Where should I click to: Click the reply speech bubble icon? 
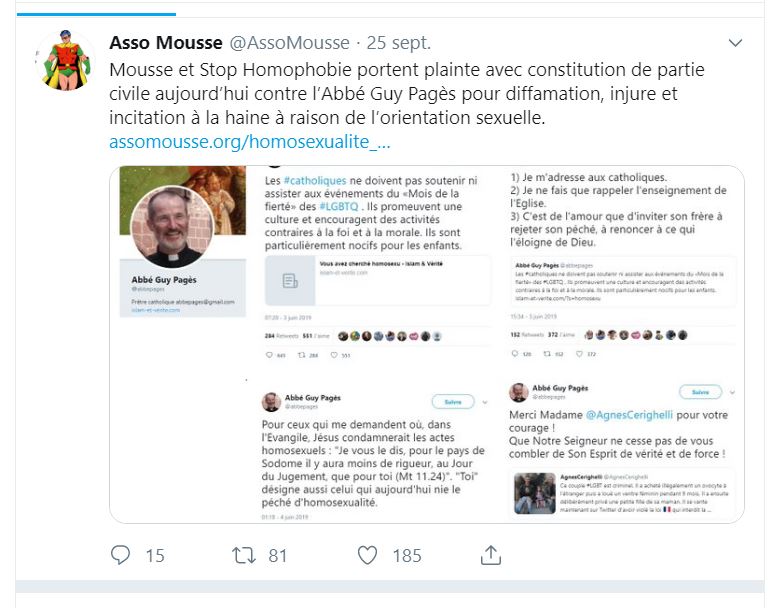click(x=120, y=555)
